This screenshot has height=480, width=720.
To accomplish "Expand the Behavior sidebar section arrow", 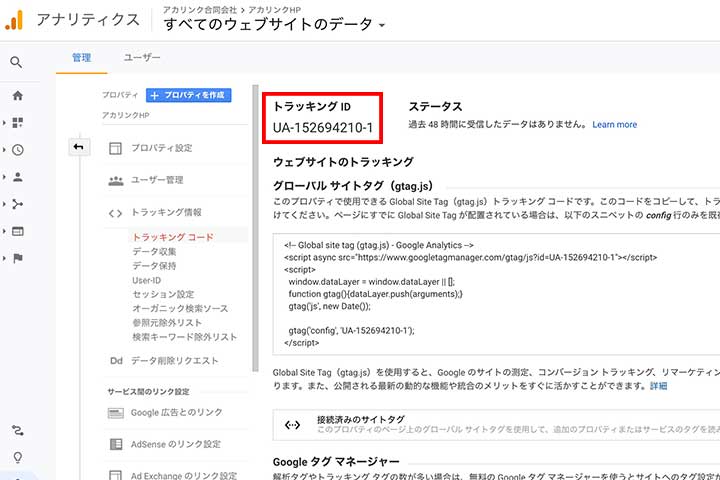I will coord(4,231).
